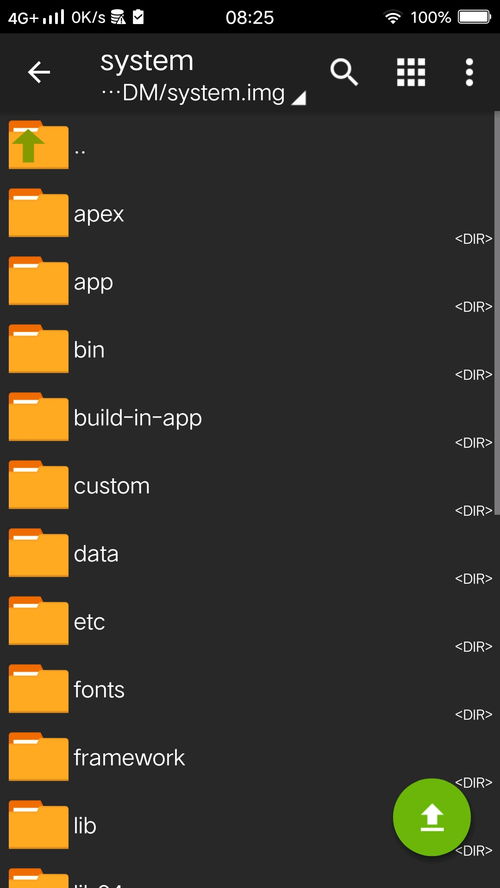Switch to grid view icon

click(411, 72)
